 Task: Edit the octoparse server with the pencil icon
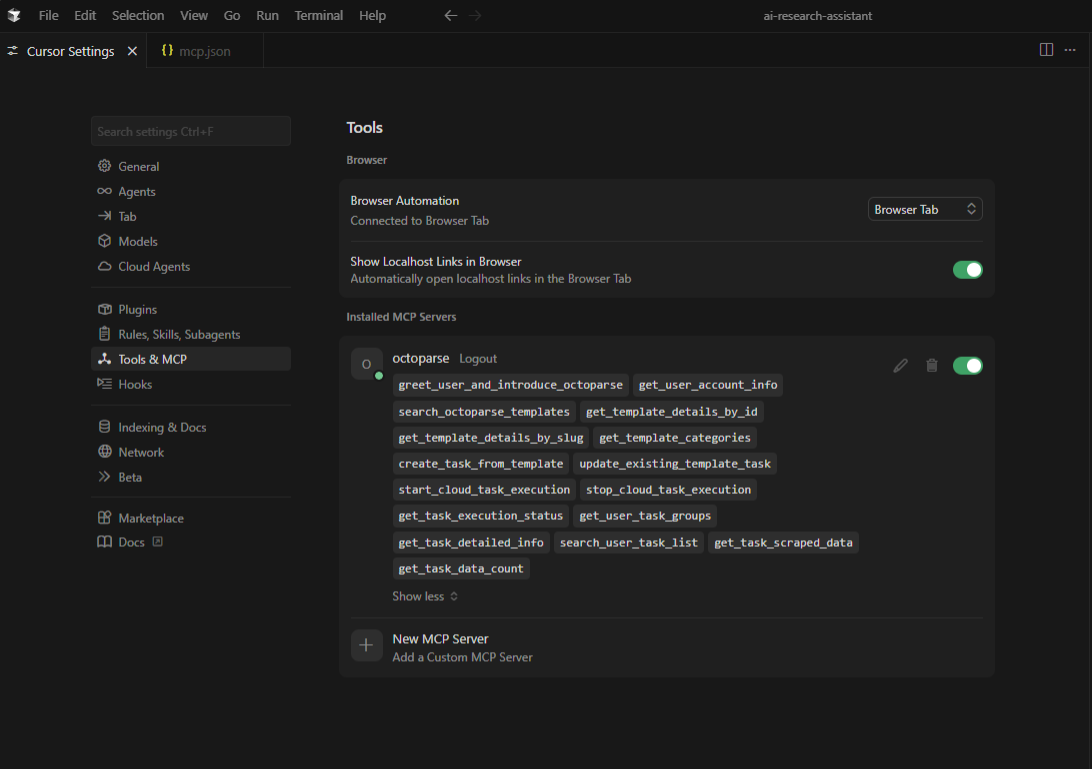click(x=900, y=365)
